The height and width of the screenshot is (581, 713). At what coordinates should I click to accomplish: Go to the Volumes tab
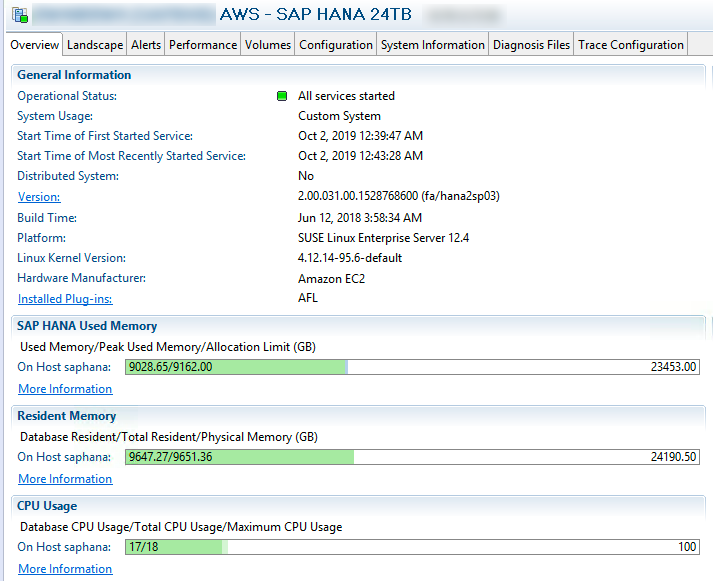(268, 45)
